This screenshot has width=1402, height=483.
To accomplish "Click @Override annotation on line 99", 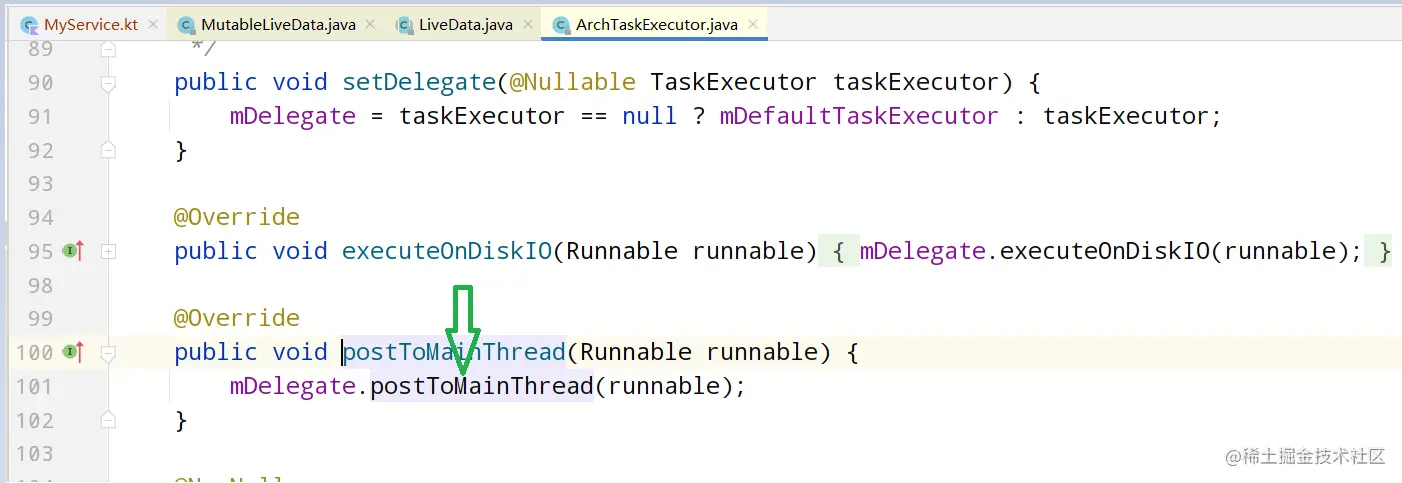I will [x=237, y=319].
